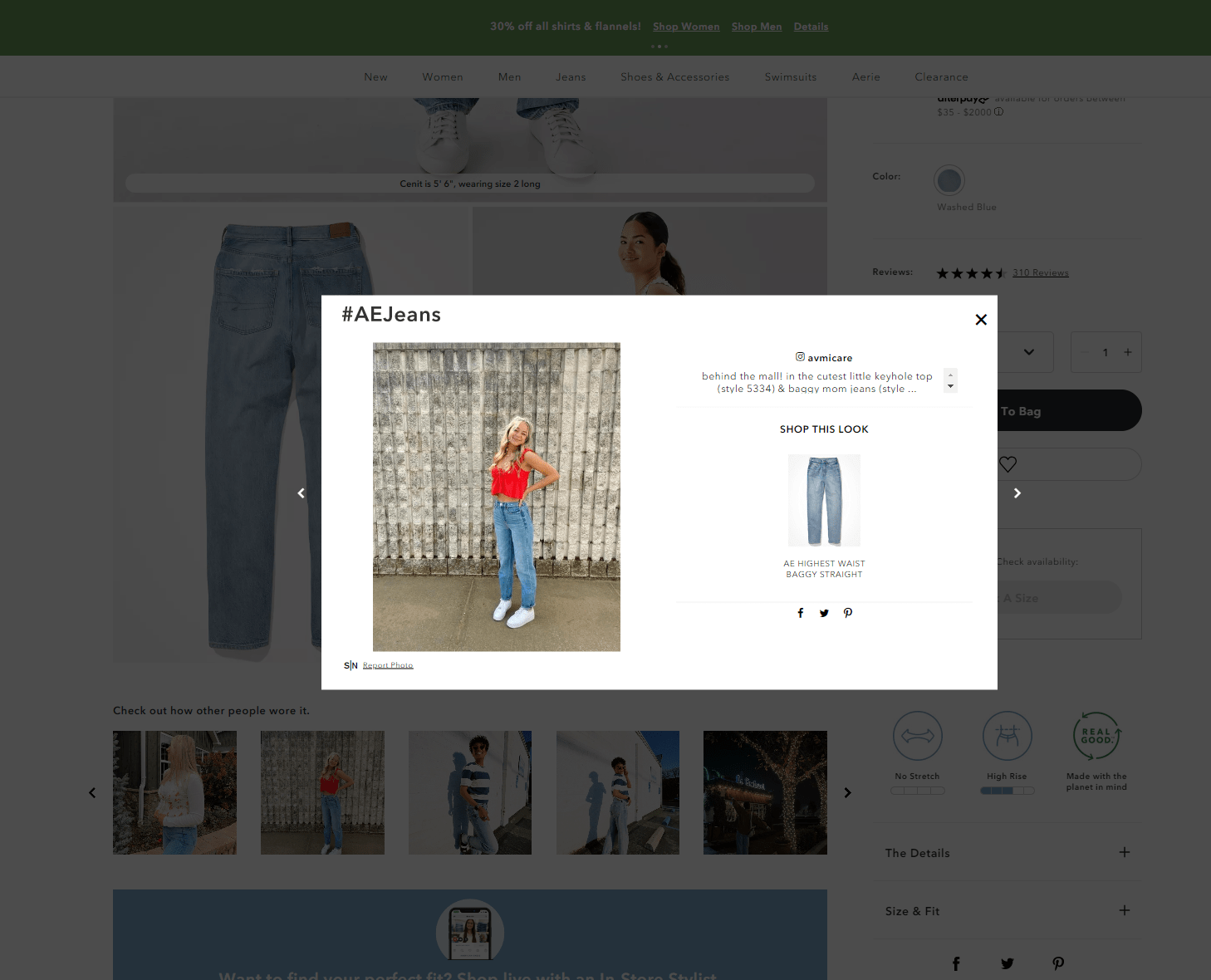Open the jeans thumbnail under Shop This Look

[x=824, y=500]
